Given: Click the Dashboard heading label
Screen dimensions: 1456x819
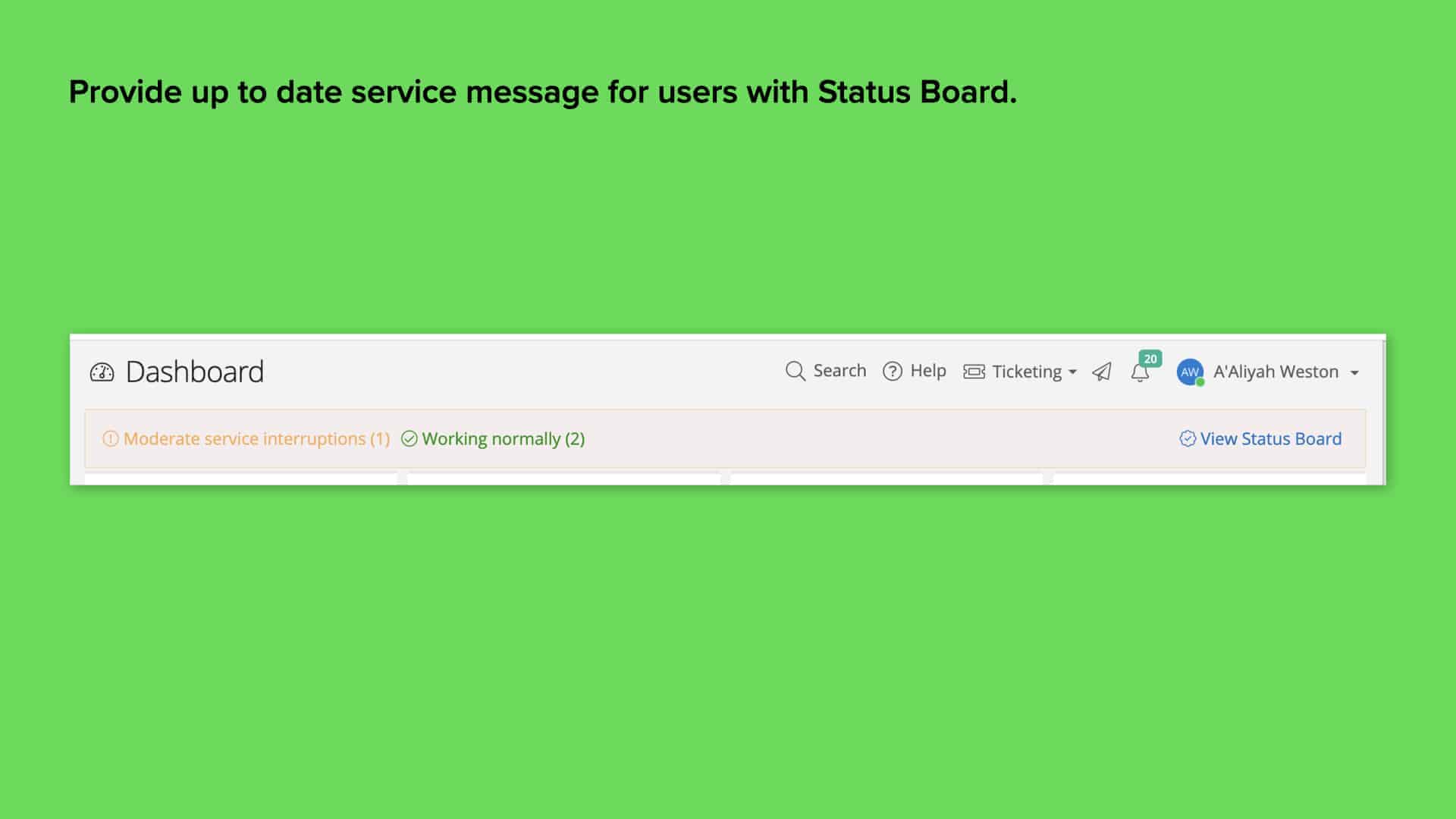Looking at the screenshot, I should click(x=195, y=372).
